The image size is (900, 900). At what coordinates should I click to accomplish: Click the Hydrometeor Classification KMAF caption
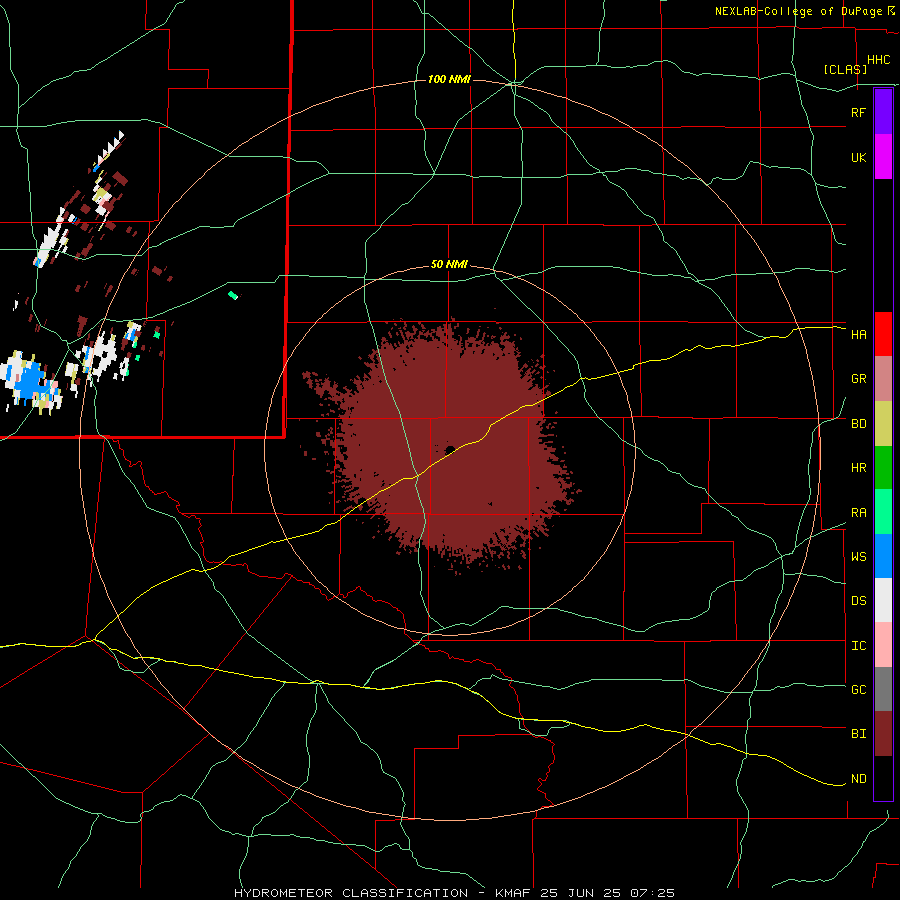[x=454, y=893]
